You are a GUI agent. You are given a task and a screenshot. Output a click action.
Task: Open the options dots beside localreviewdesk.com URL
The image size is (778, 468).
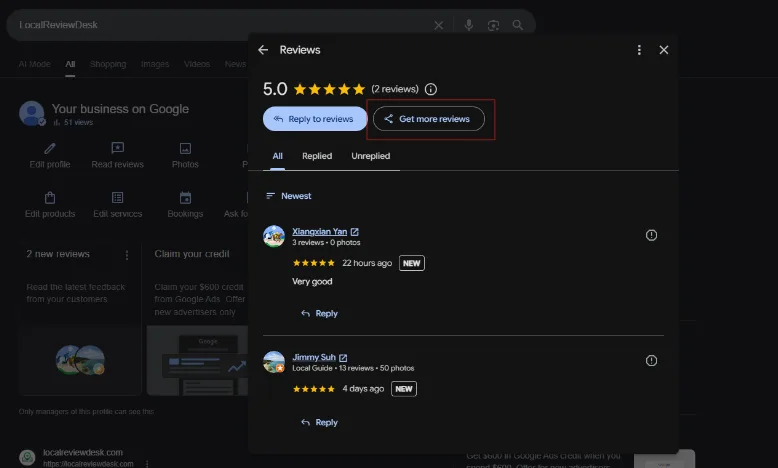(x=147, y=464)
